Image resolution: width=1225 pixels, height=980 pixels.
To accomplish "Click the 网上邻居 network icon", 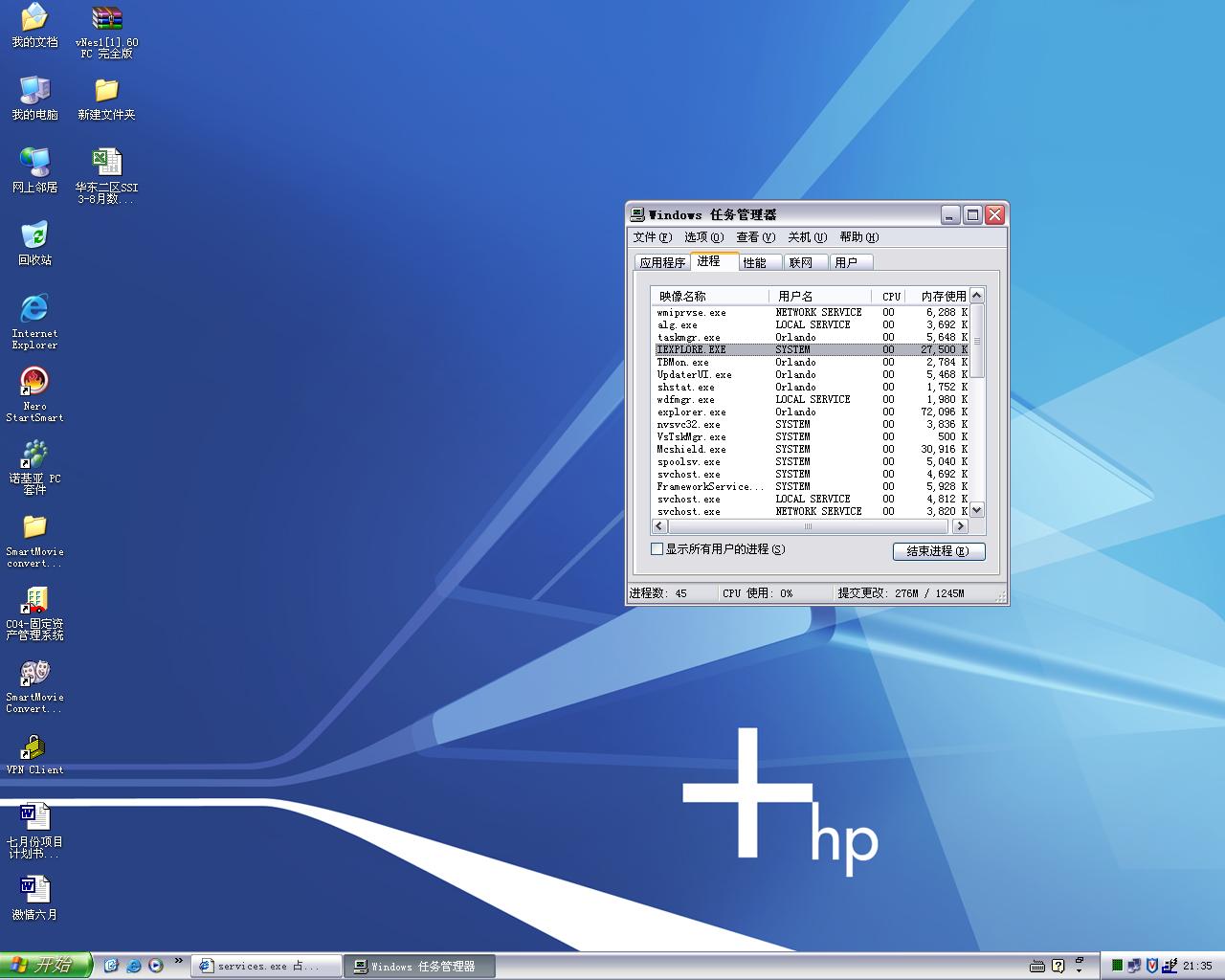I will coord(34,164).
